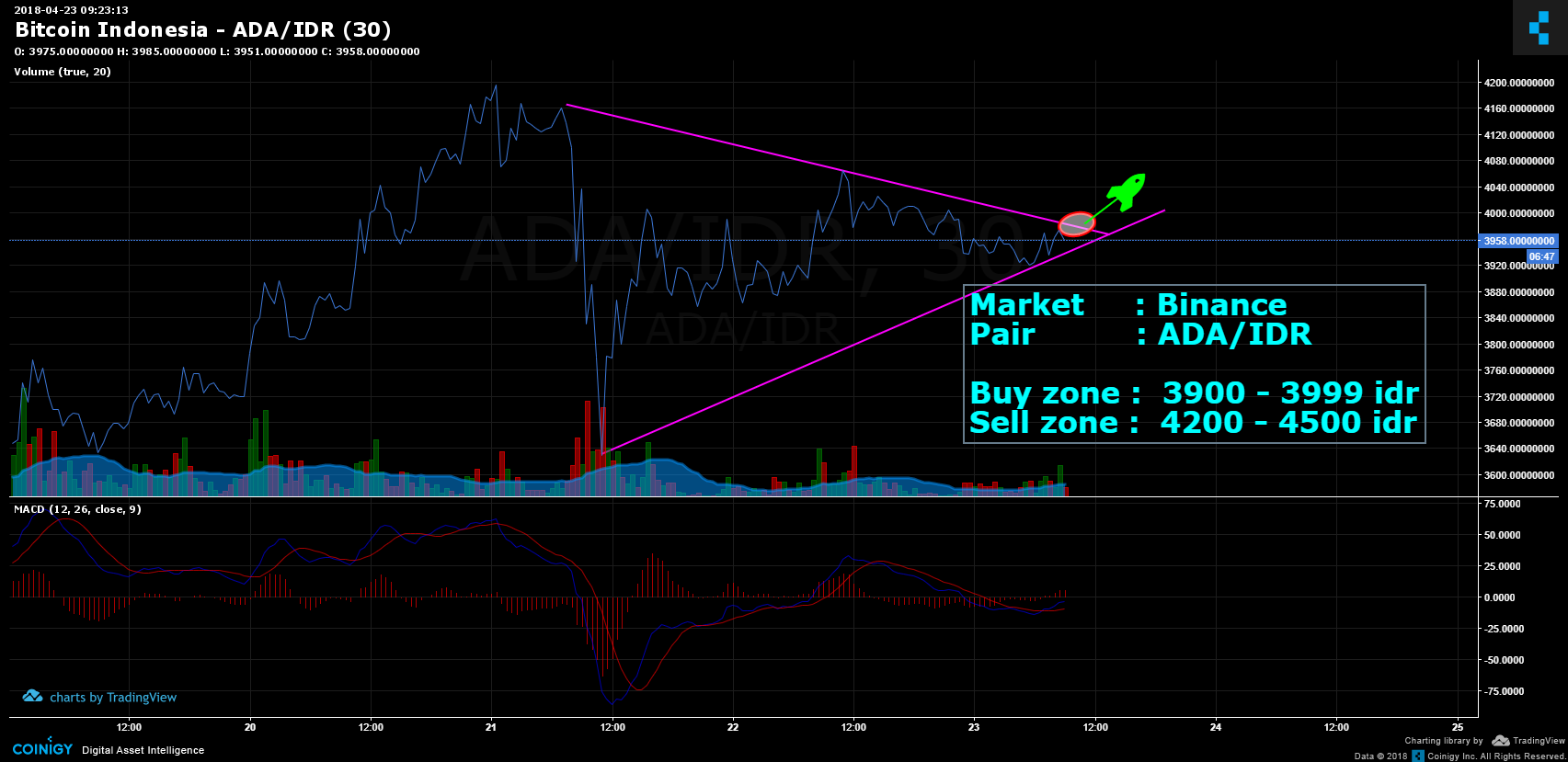
Task: Click 'Coinigy Inc. All Rights Reserved.' text
Action: (1496, 756)
